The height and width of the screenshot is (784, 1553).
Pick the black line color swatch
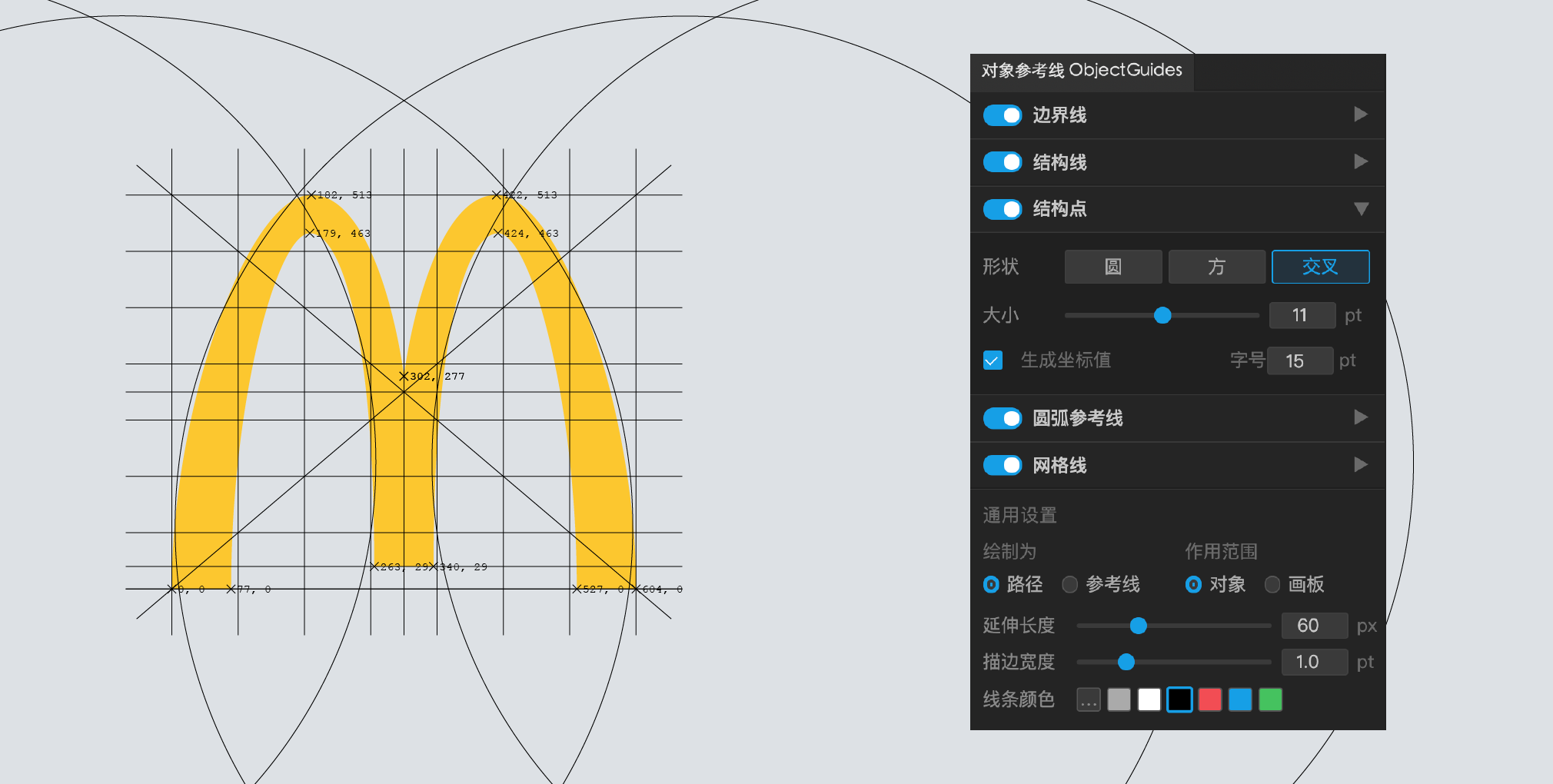1179,700
